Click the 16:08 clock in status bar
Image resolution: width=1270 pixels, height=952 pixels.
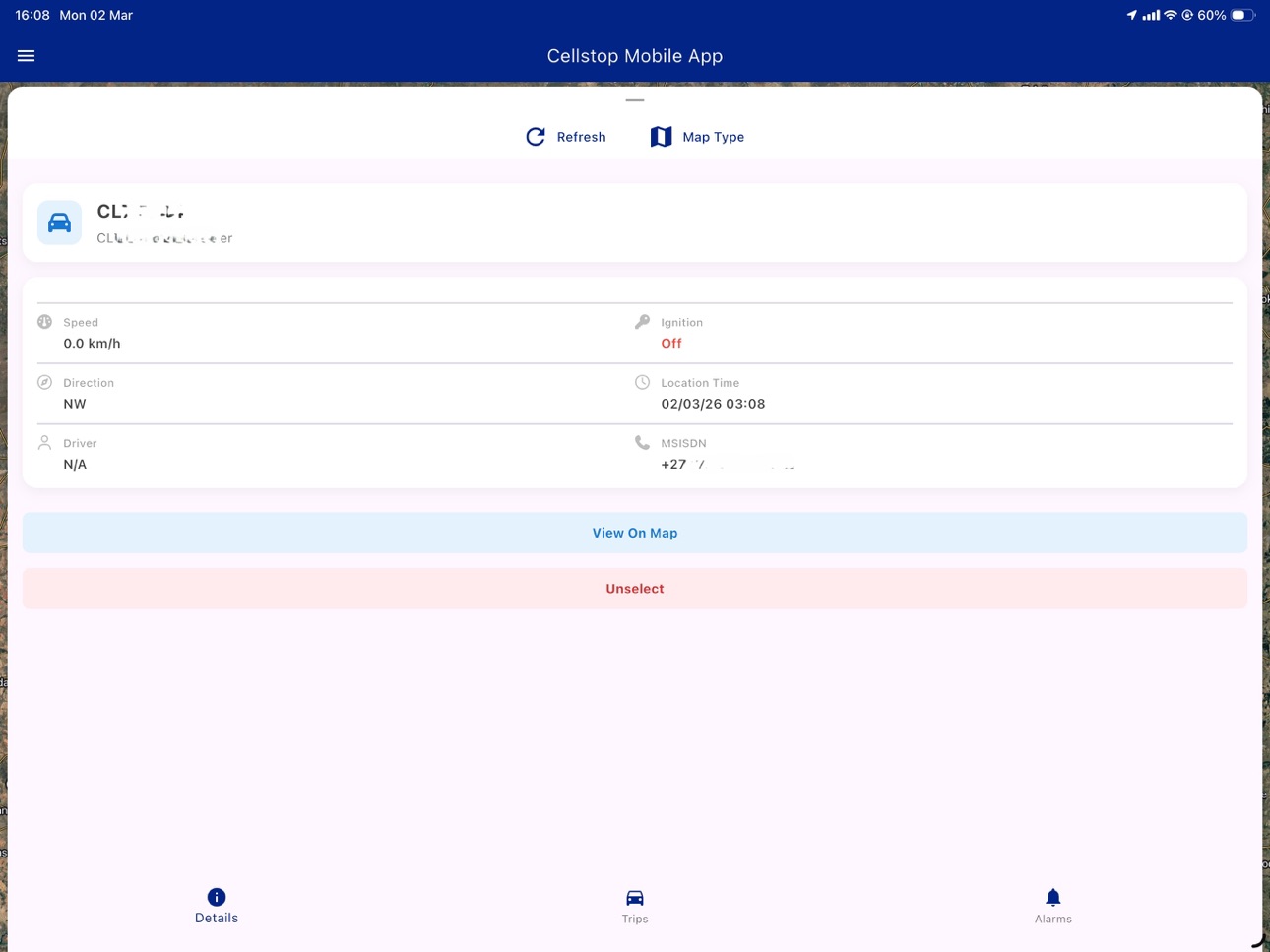32,15
